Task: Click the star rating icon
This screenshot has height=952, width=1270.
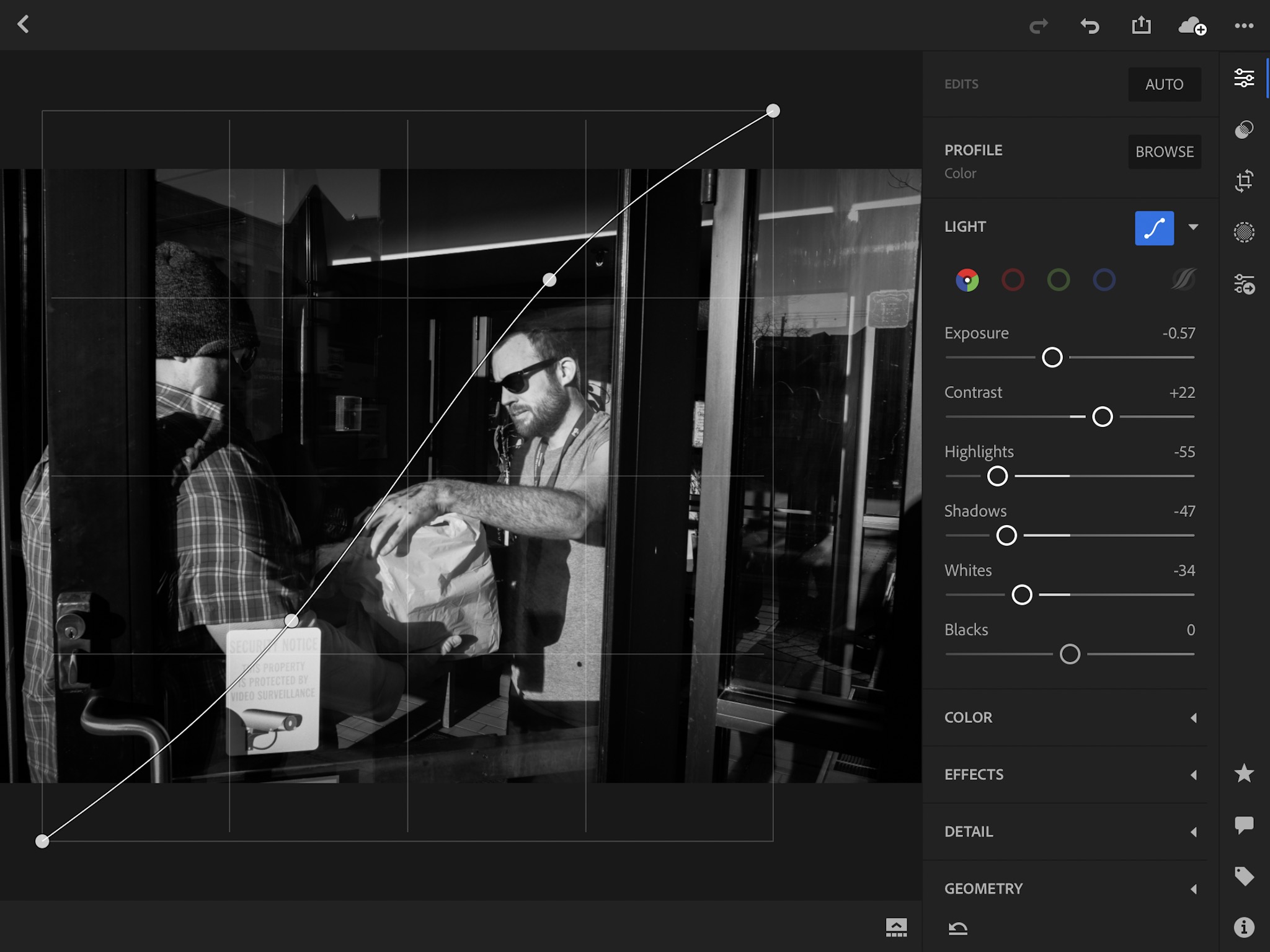Action: tap(1244, 773)
